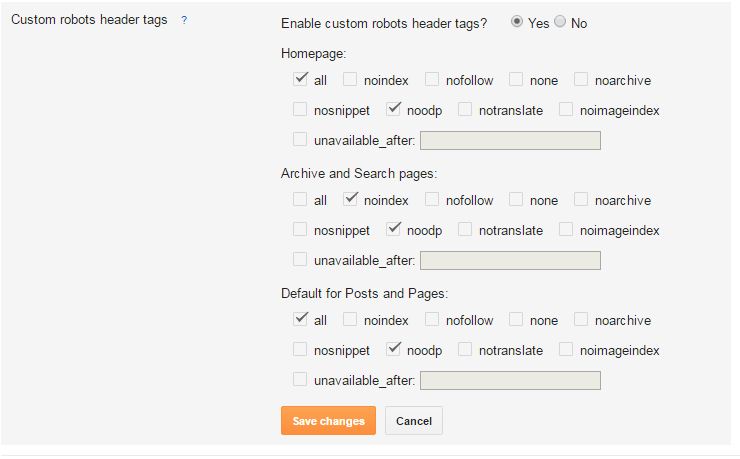Check Posts and Pages 'unavailable_after' checkbox

point(300,379)
